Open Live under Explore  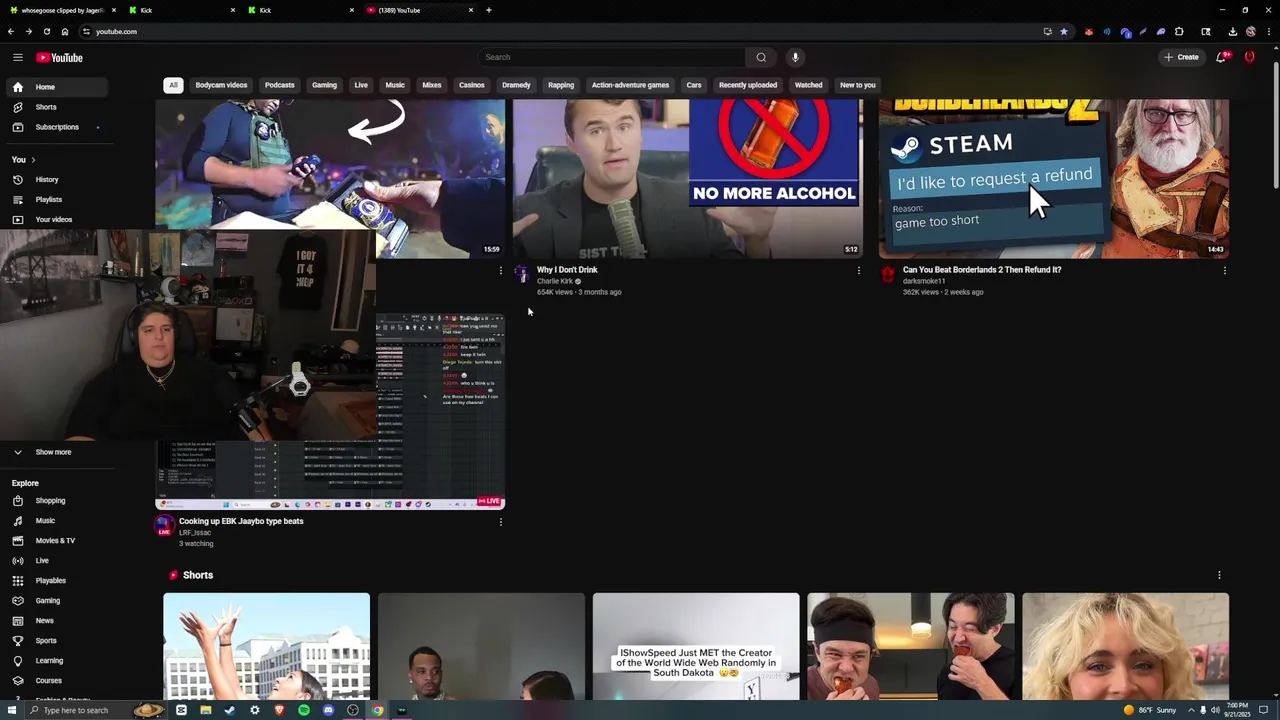tap(55, 561)
